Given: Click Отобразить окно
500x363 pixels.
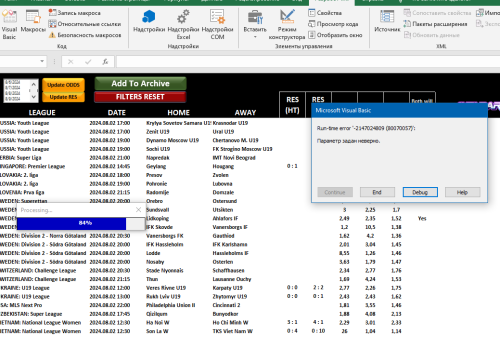Looking at the screenshot, I should click(x=335, y=35).
